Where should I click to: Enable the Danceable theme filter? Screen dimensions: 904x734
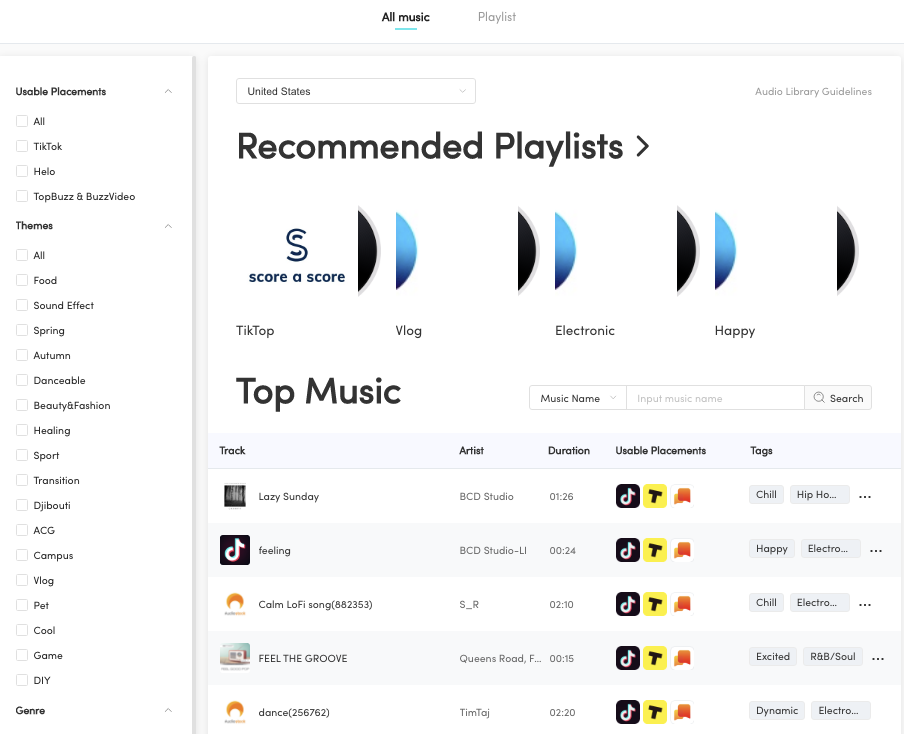click(x=22, y=380)
